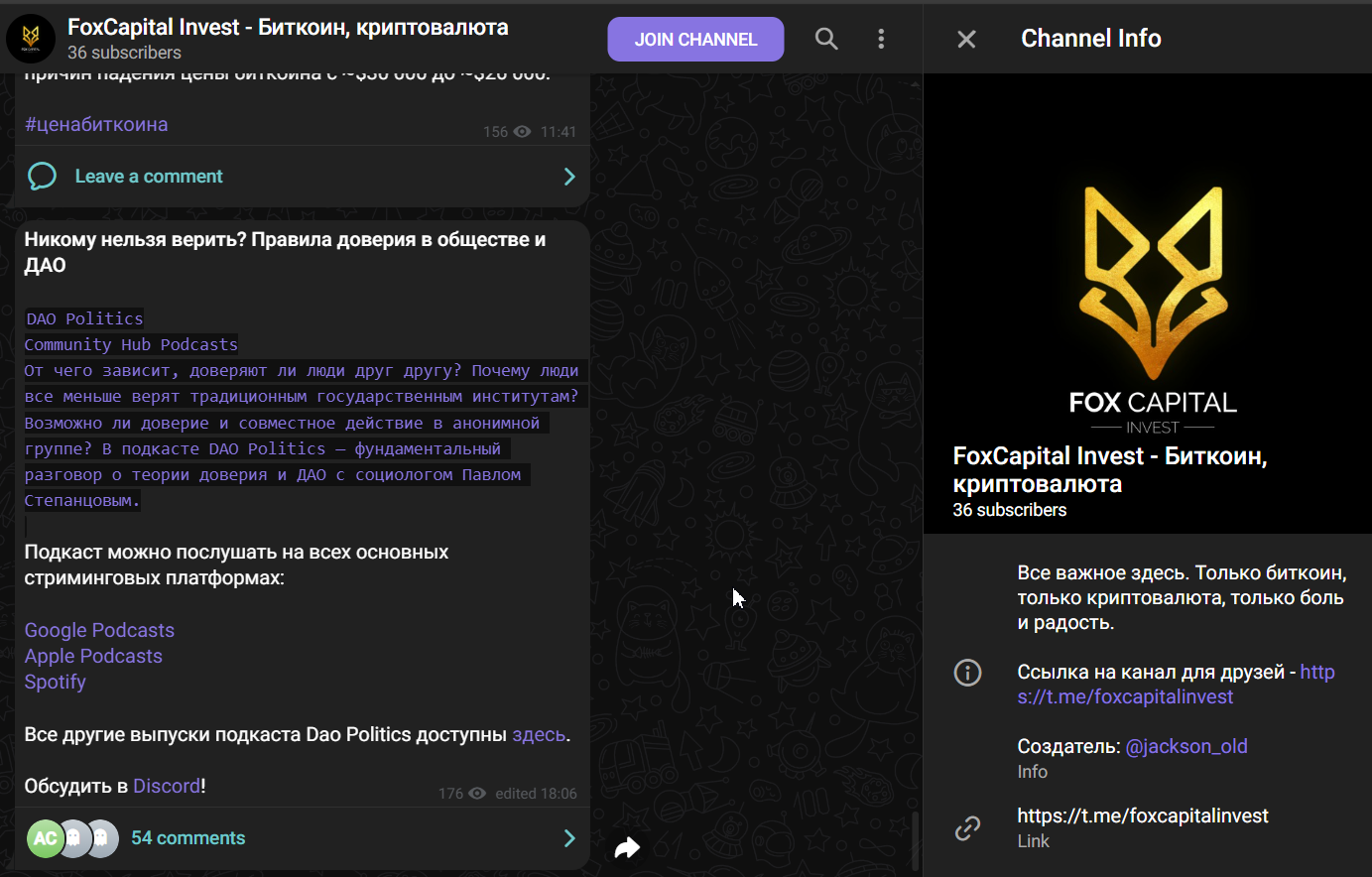The image size is (1372, 877).
Task: Open the Apple Podcasts link
Action: click(93, 656)
